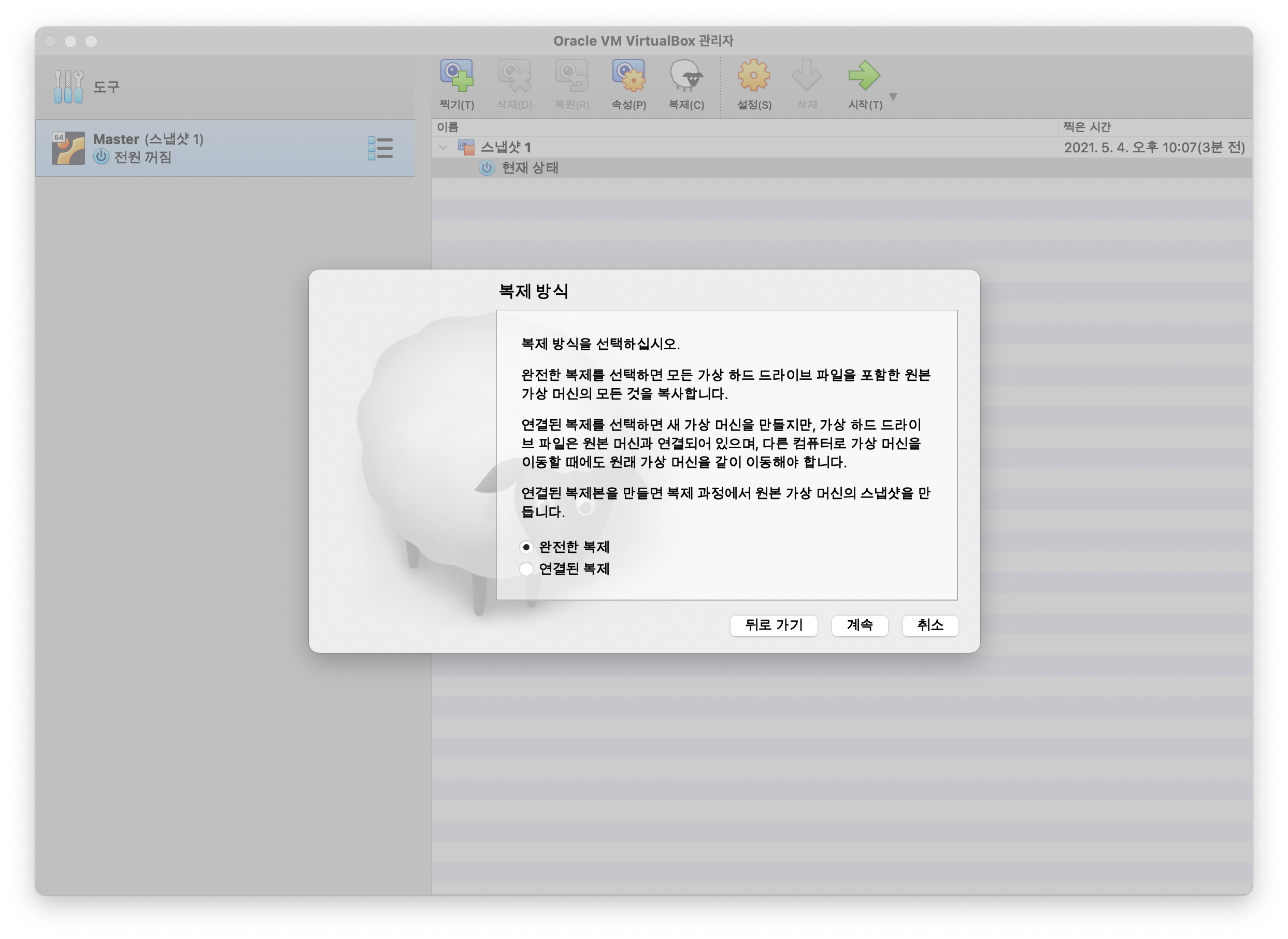Click the Discard (삭제) down-arrow icon

pos(807,77)
